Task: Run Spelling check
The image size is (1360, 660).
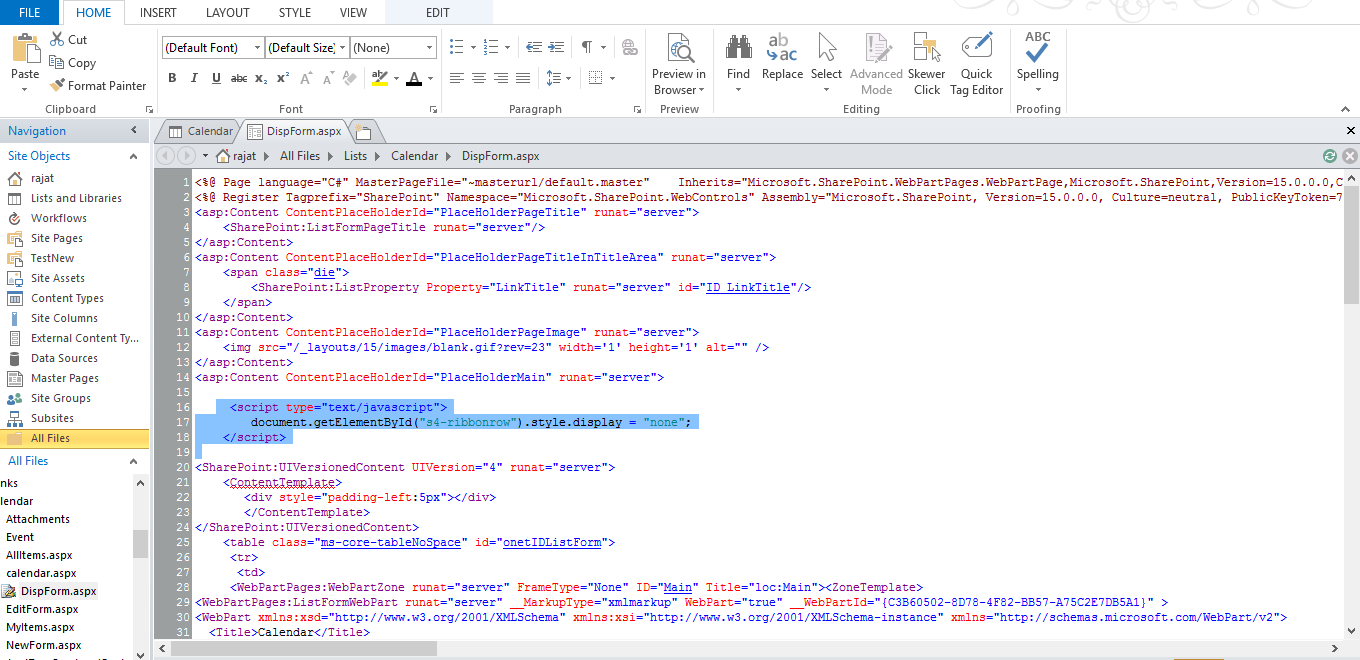Action: pos(1037,60)
